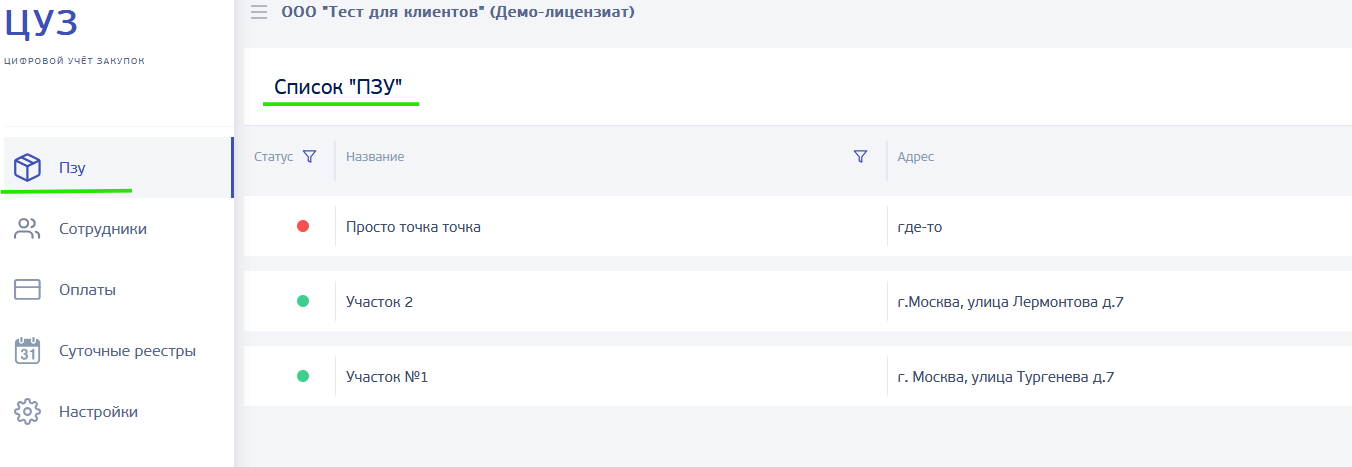1352x467 pixels.
Task: Toggle the hamburger menu icon
Action: coord(259,12)
